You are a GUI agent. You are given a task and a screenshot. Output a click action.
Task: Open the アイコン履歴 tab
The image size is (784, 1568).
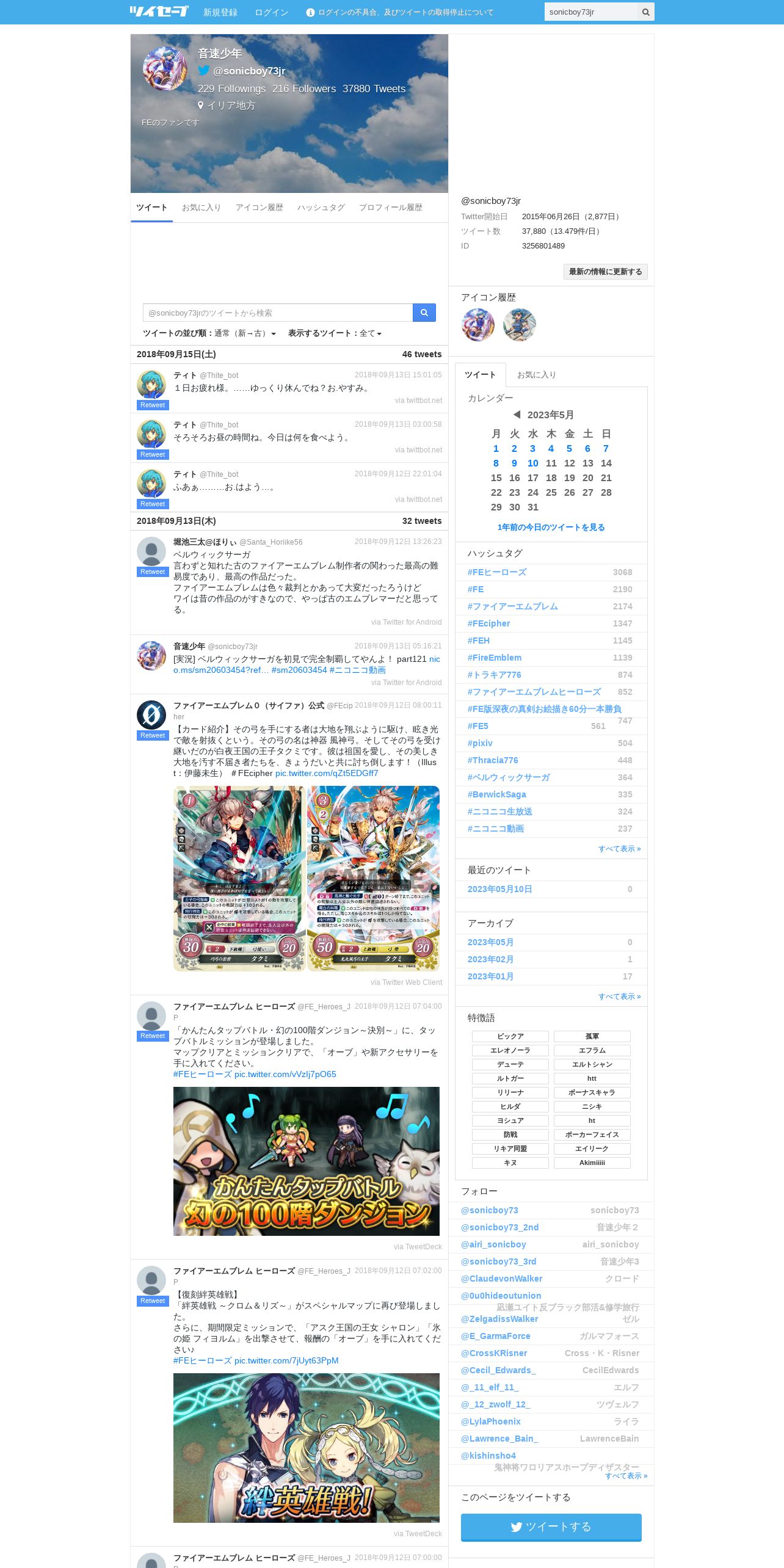click(x=260, y=208)
